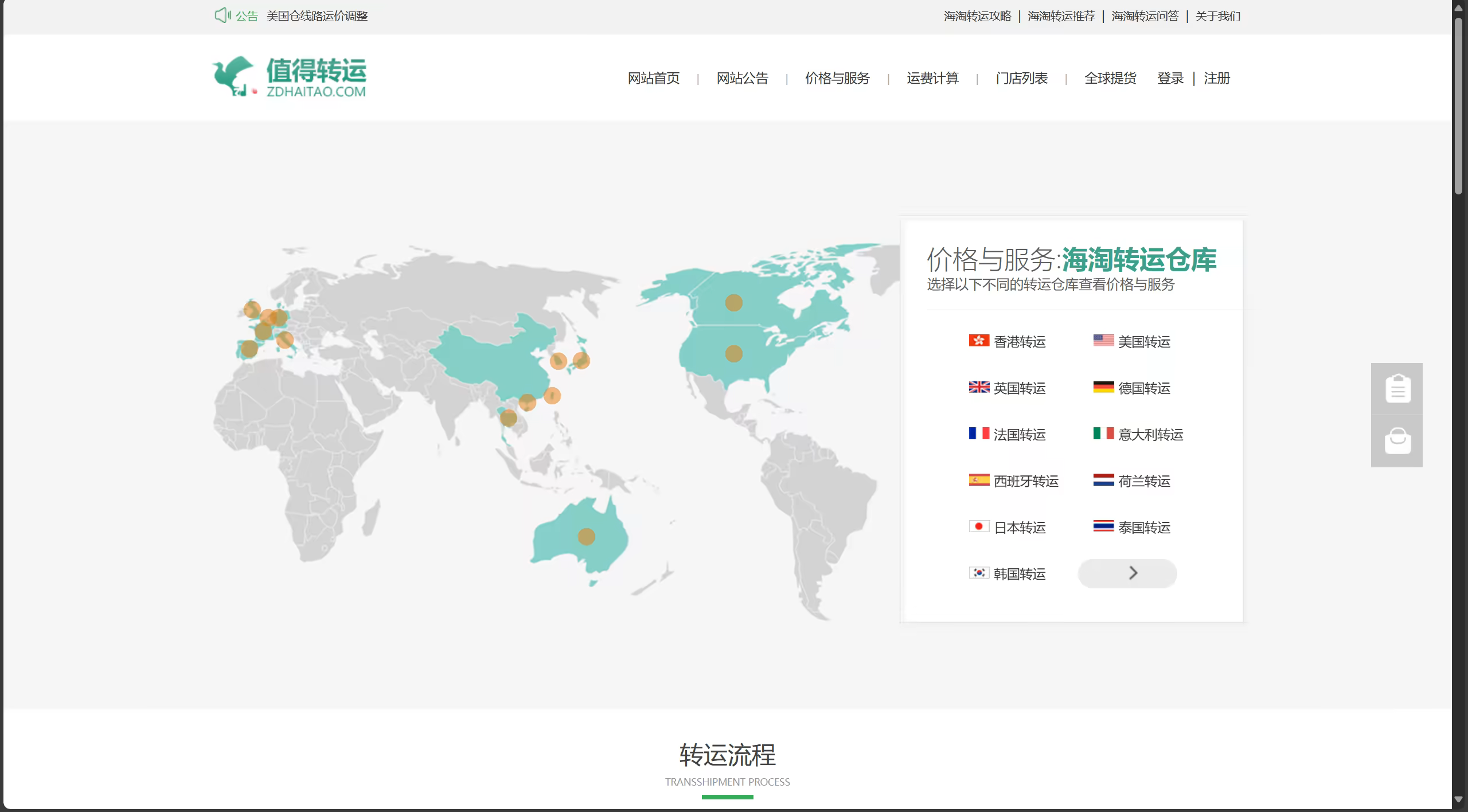
Task: Select 德国转运 warehouse link
Action: (x=1143, y=388)
